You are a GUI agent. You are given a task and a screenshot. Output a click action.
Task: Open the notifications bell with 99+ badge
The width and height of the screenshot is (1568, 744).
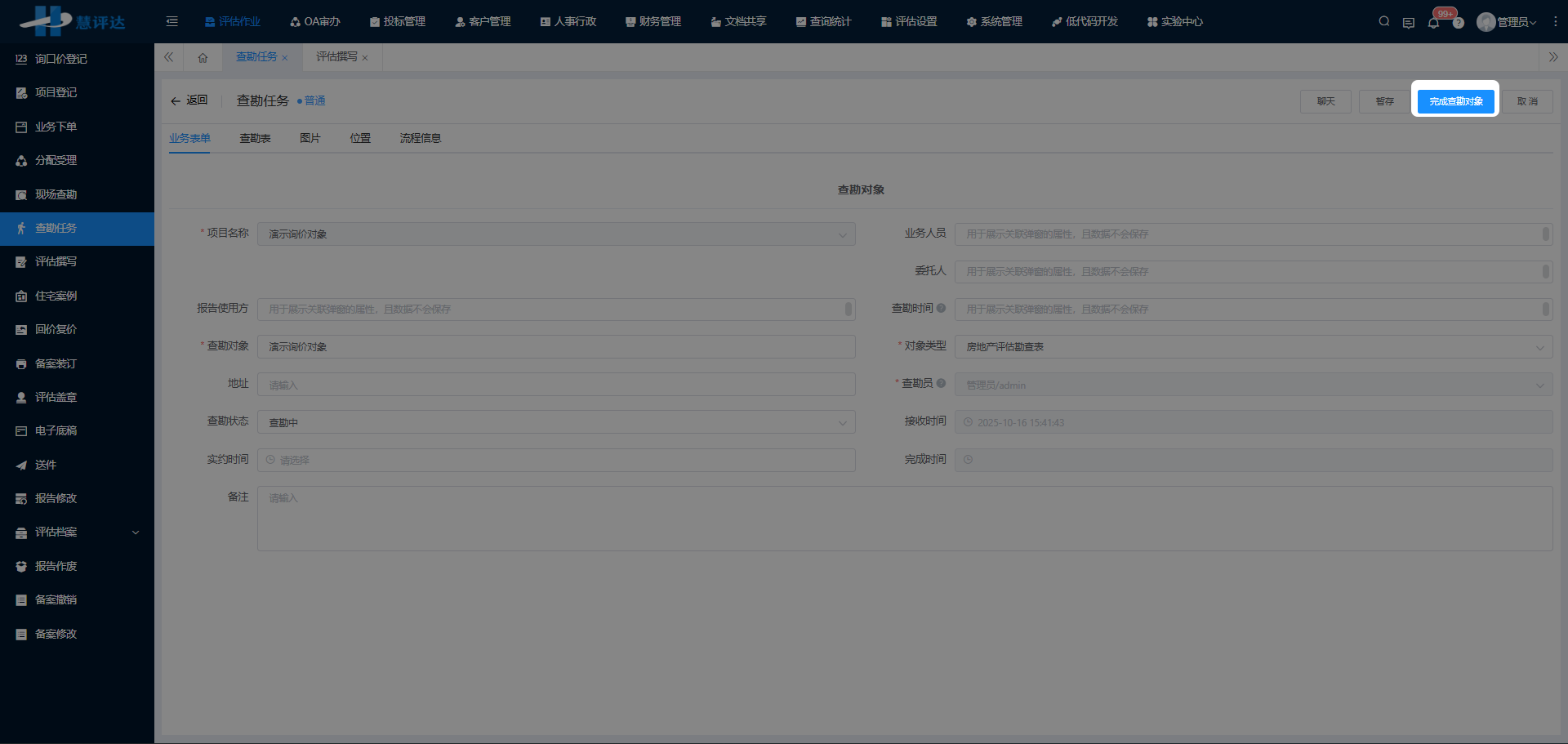click(x=1433, y=22)
